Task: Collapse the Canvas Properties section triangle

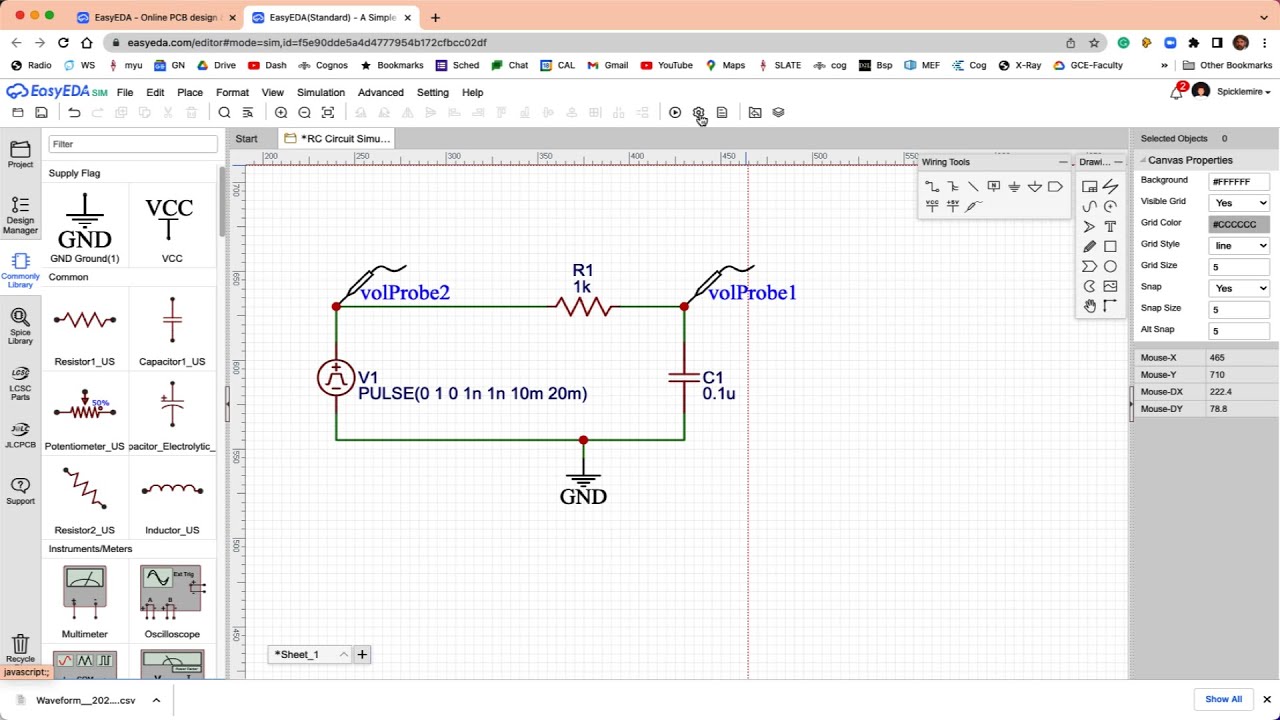Action: pos(1141,161)
